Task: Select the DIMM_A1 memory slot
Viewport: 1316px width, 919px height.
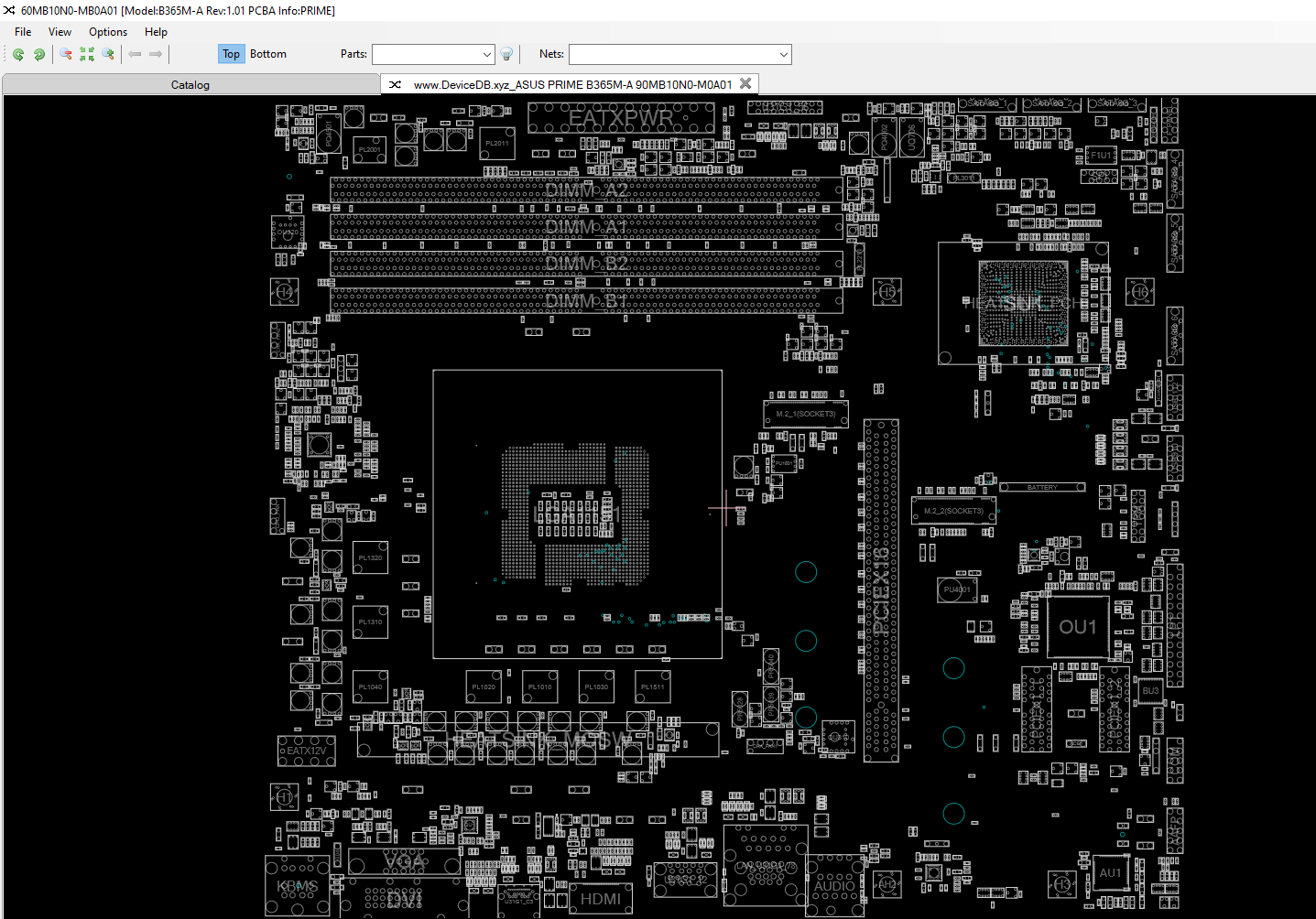Action: [x=586, y=227]
